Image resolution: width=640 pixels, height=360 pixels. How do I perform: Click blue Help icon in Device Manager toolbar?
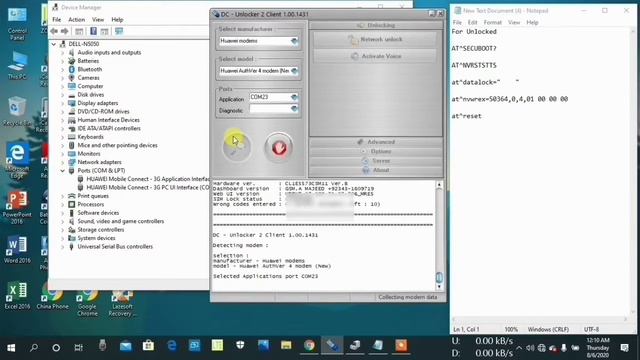(x=93, y=31)
